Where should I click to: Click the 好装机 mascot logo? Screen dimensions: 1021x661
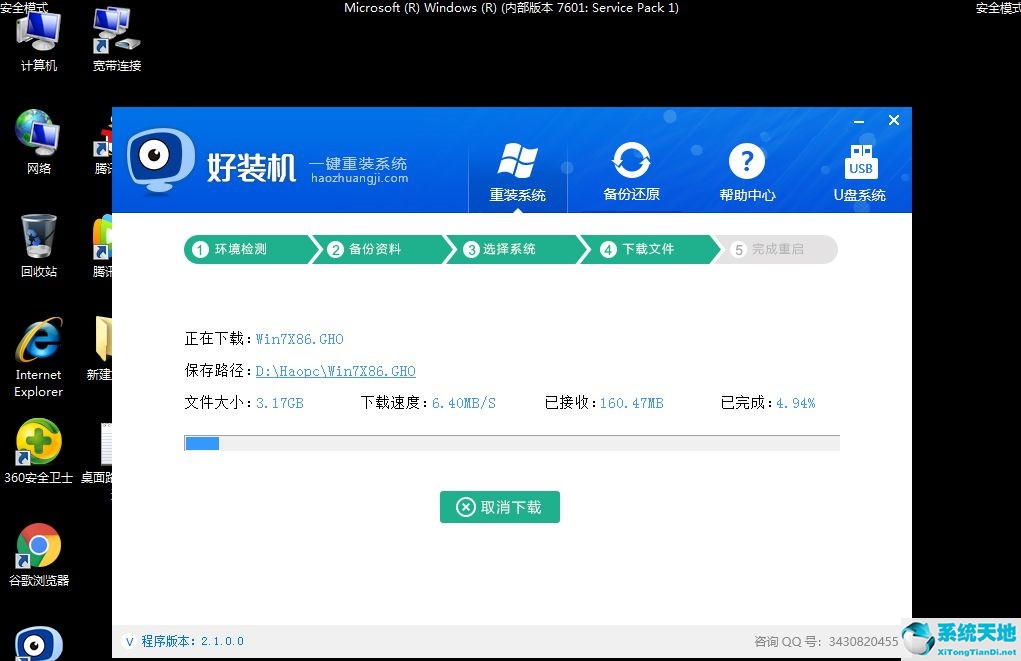tap(160, 160)
